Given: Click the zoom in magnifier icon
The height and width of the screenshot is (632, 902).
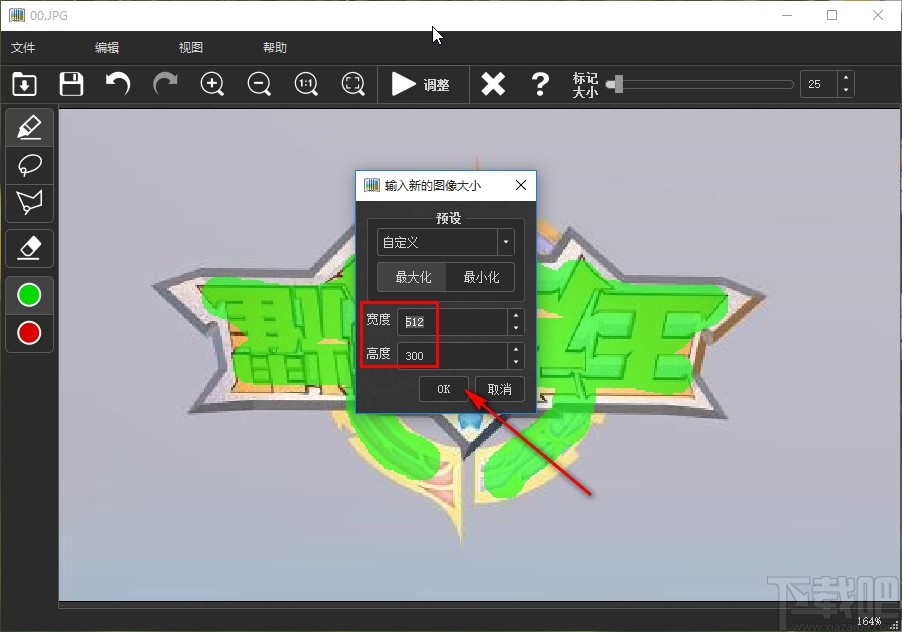Looking at the screenshot, I should (212, 84).
